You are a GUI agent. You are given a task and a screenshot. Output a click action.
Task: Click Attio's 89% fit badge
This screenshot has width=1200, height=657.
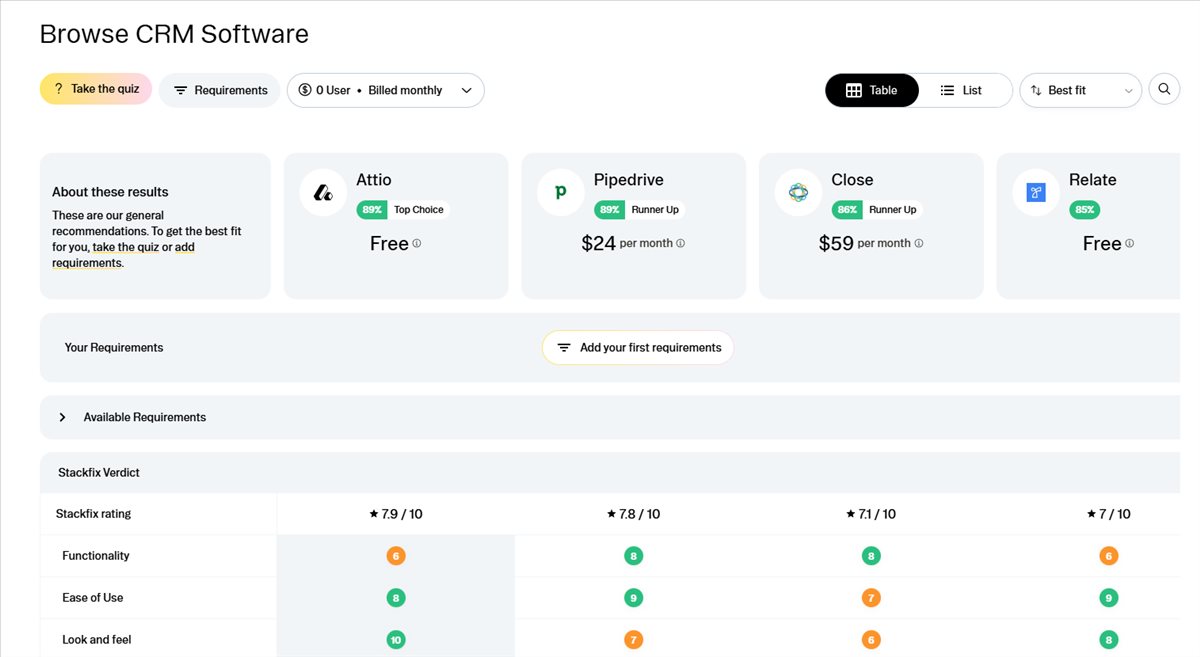click(x=372, y=210)
